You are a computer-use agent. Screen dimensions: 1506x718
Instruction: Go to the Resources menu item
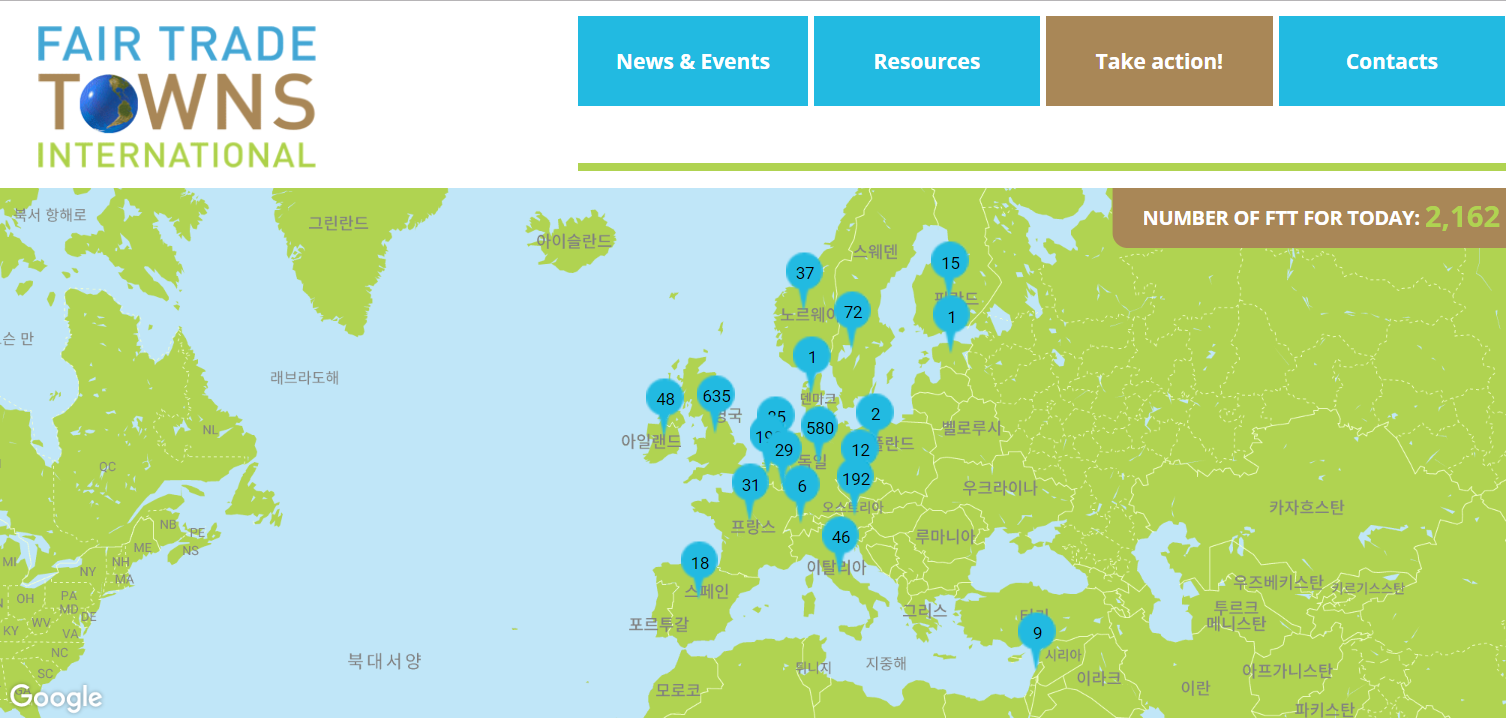926,61
